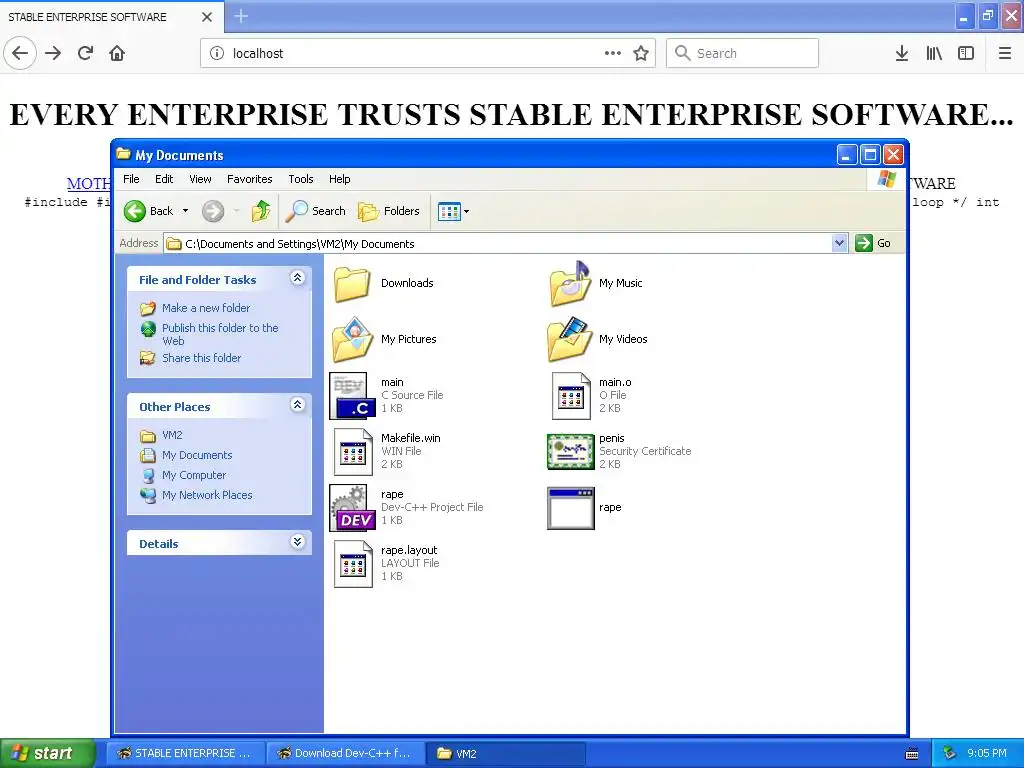The height and width of the screenshot is (768, 1024).
Task: Select the My Music folder
Action: (x=596, y=283)
